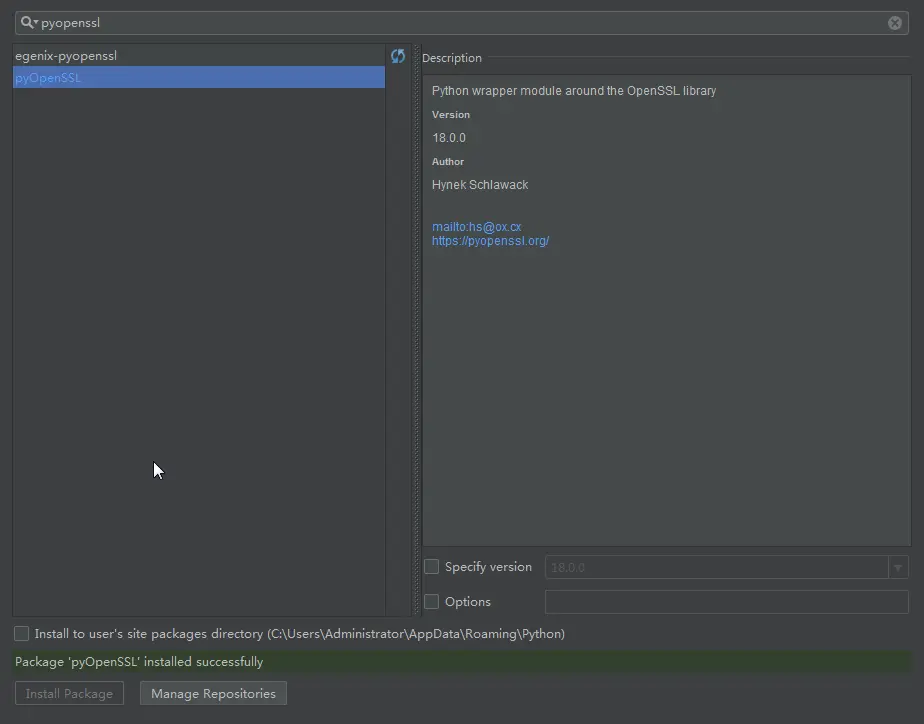Click the Install Package button

tap(69, 693)
